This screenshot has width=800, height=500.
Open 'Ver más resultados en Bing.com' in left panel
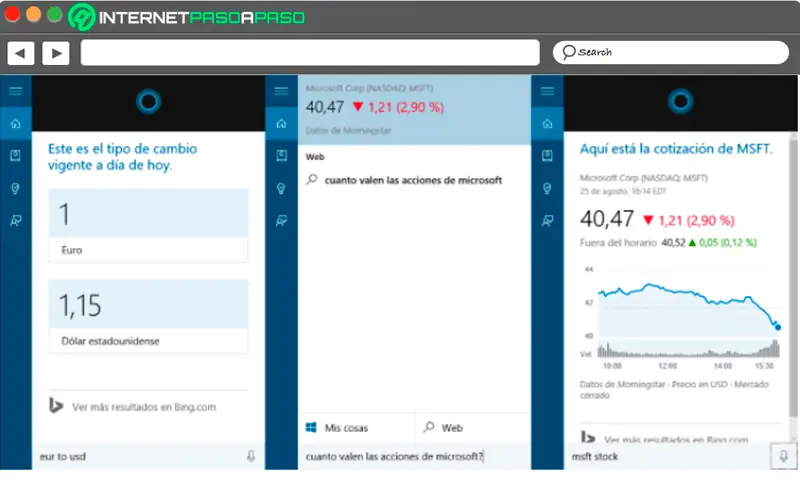click(144, 407)
